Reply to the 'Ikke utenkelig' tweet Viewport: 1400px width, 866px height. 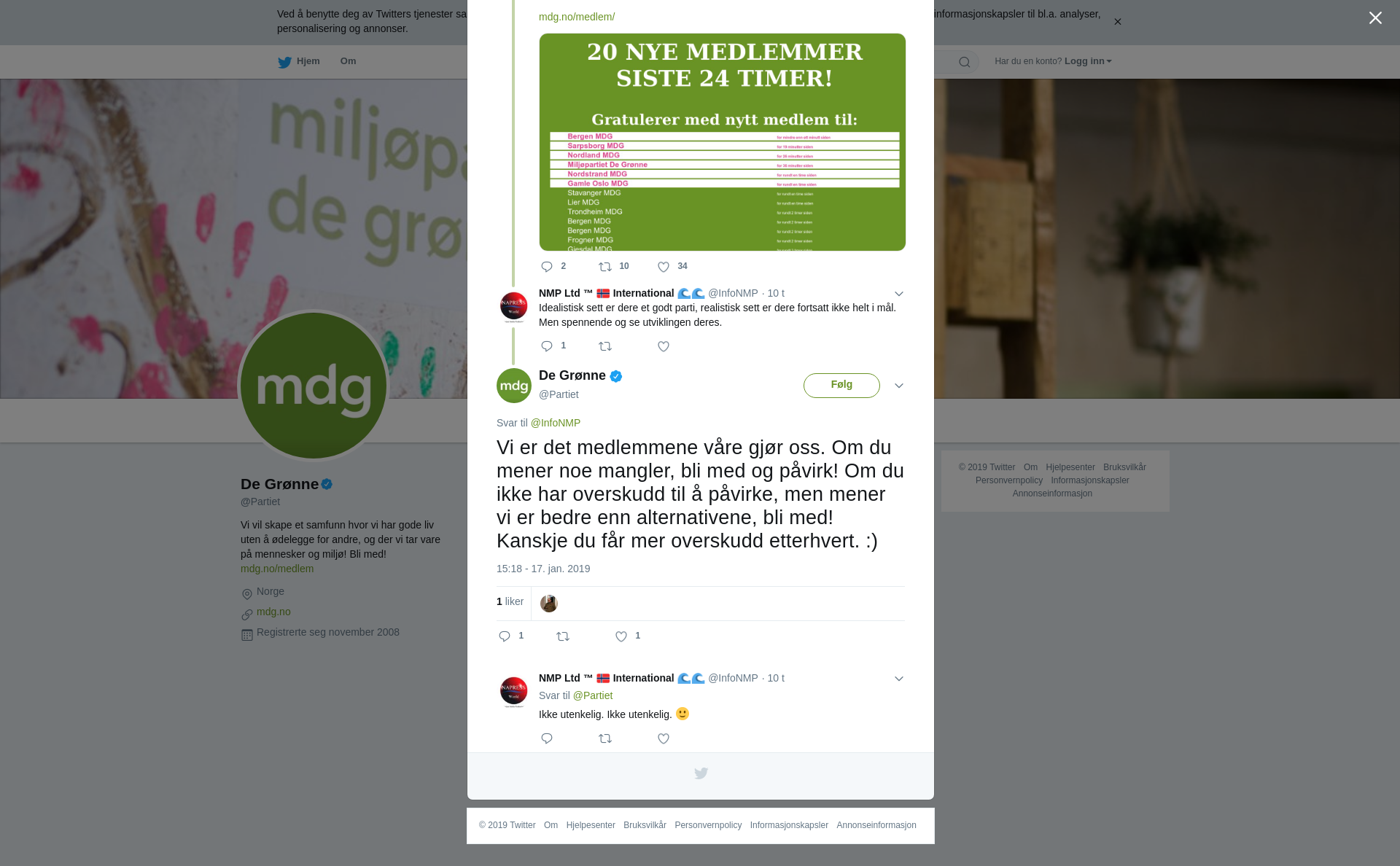click(547, 738)
